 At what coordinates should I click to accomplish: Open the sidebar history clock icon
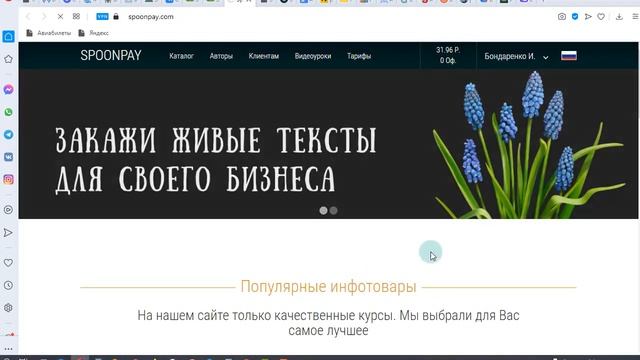pyautogui.click(x=8, y=285)
